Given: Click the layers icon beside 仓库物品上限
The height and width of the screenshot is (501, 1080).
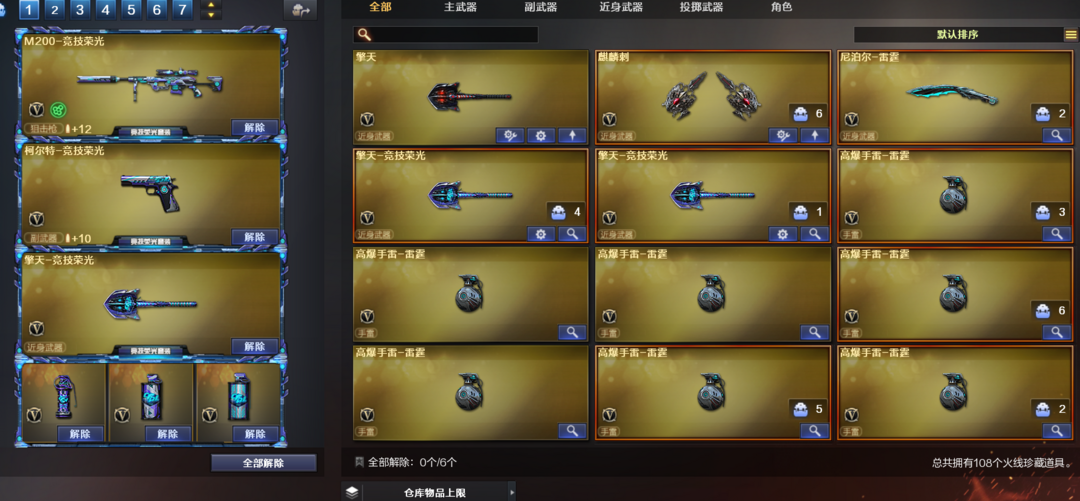Looking at the screenshot, I should [352, 492].
